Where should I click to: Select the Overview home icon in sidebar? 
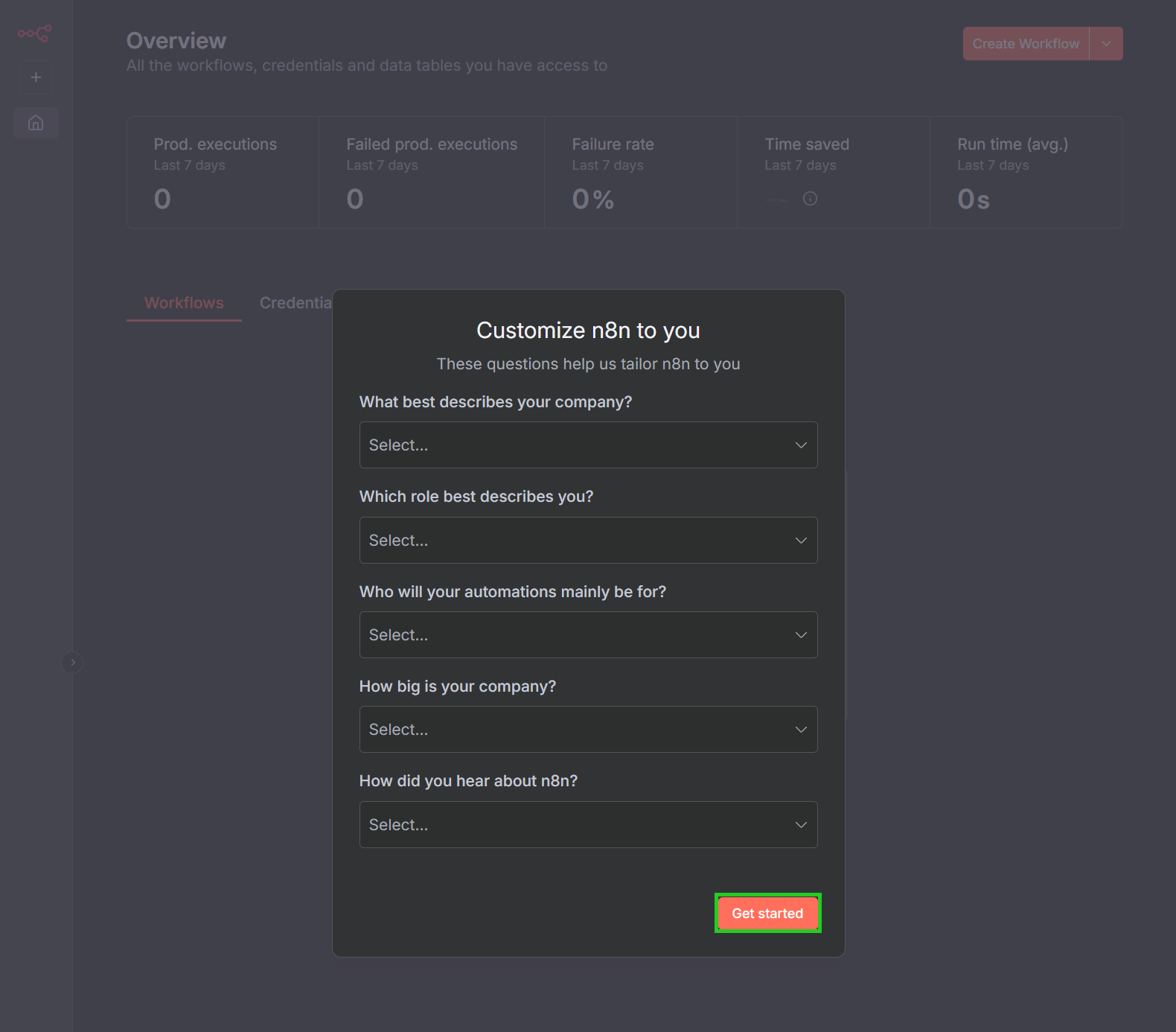click(x=36, y=123)
